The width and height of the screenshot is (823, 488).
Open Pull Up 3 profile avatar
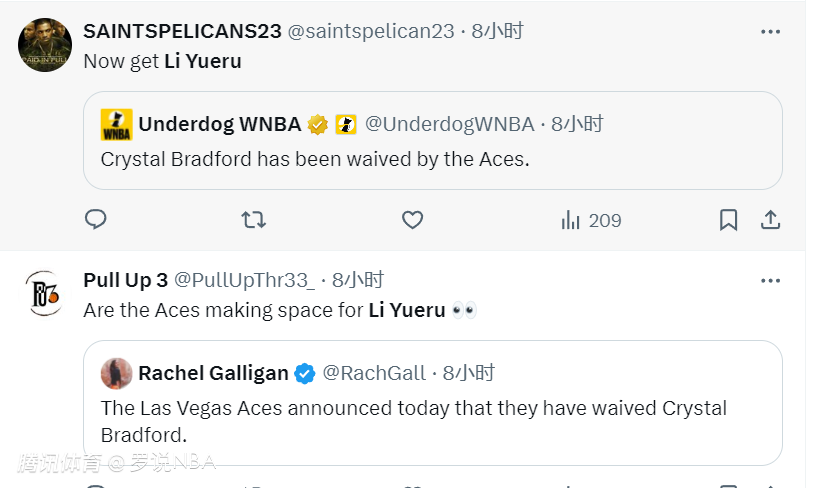click(45, 293)
